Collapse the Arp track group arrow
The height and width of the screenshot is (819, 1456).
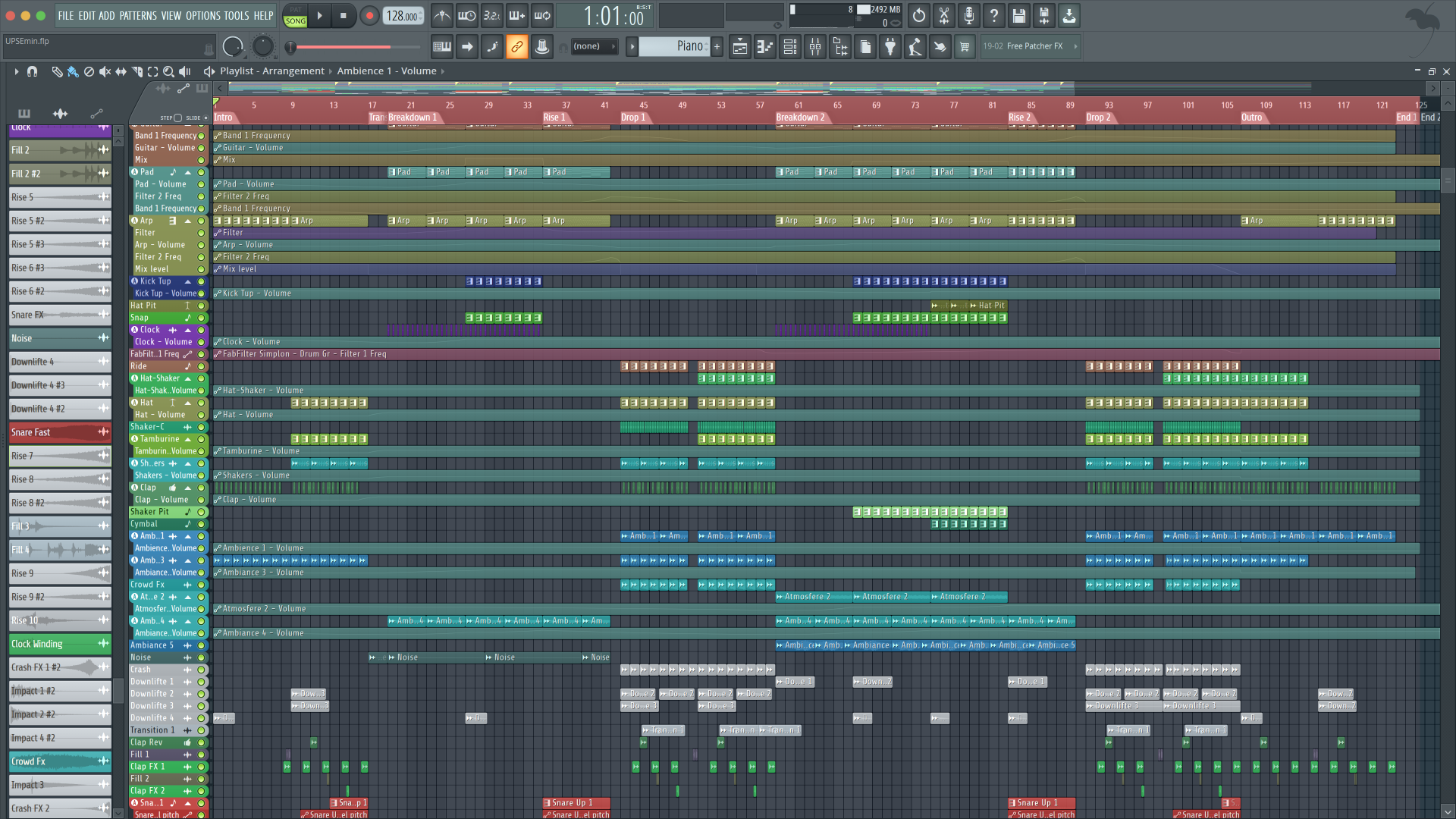pos(188,221)
